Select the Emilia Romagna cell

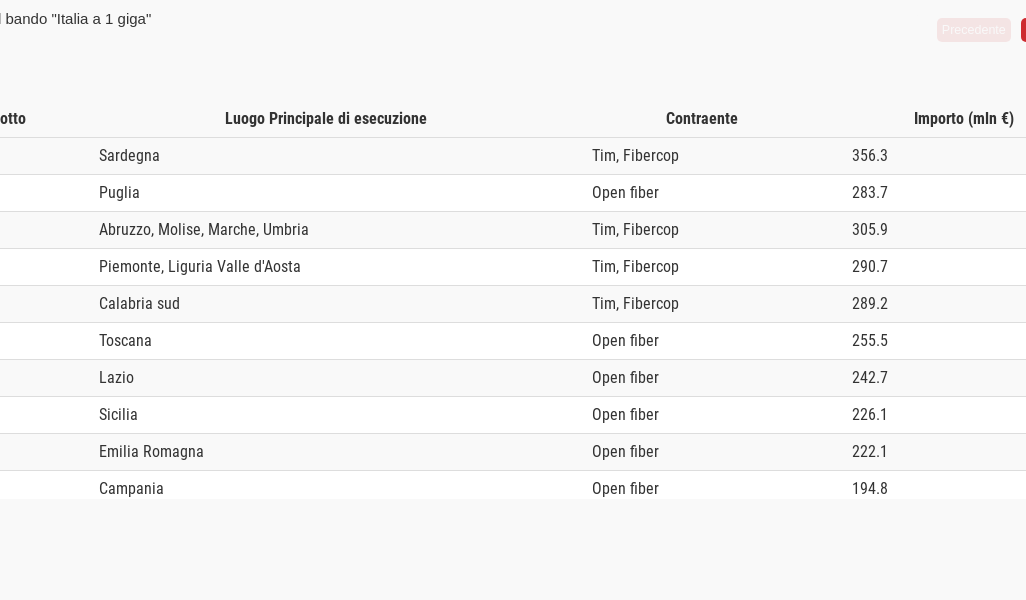(151, 452)
